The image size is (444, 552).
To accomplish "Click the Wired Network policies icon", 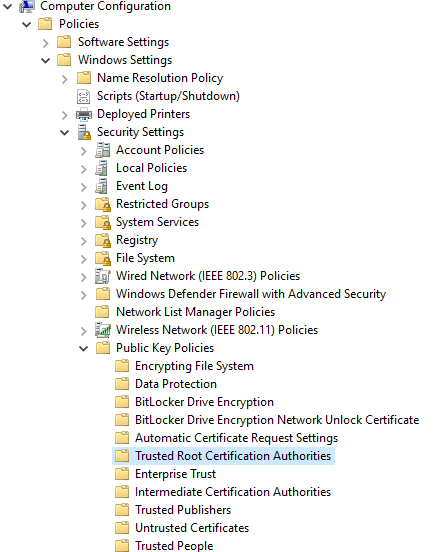I will pos(103,276).
